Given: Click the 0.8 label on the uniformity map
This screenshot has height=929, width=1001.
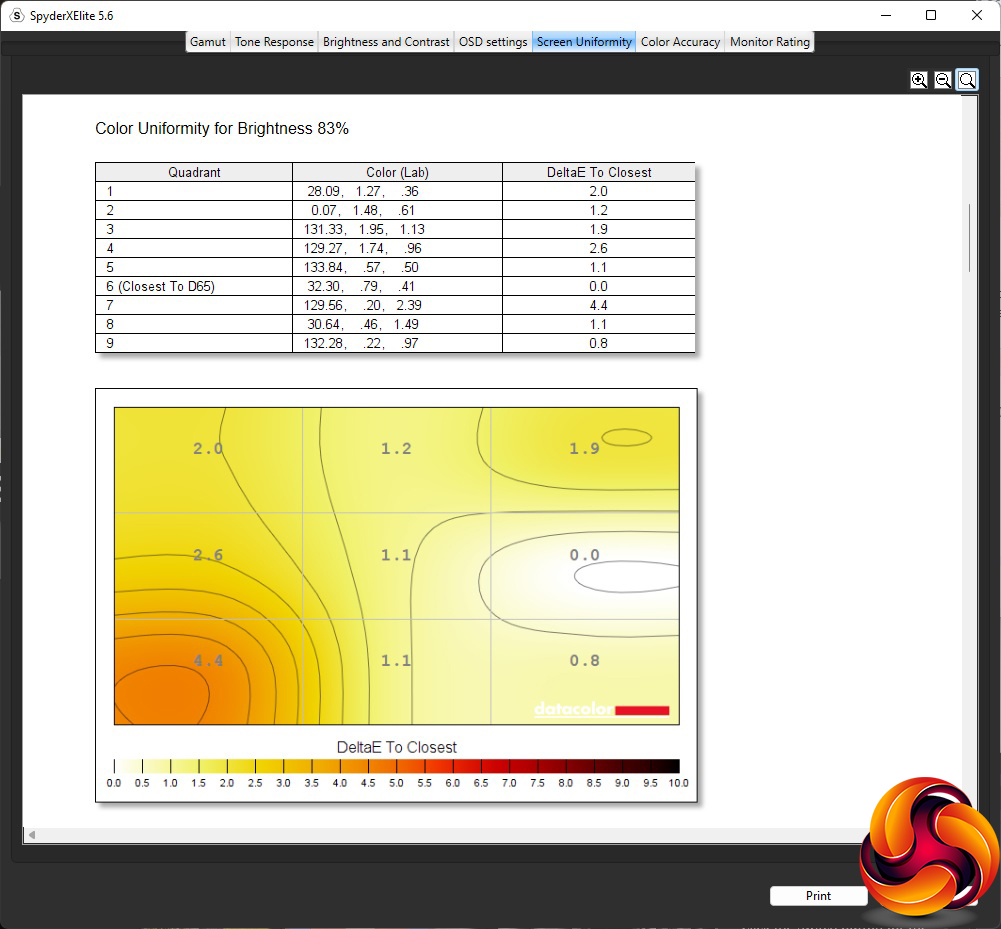Looking at the screenshot, I should [x=584, y=661].
